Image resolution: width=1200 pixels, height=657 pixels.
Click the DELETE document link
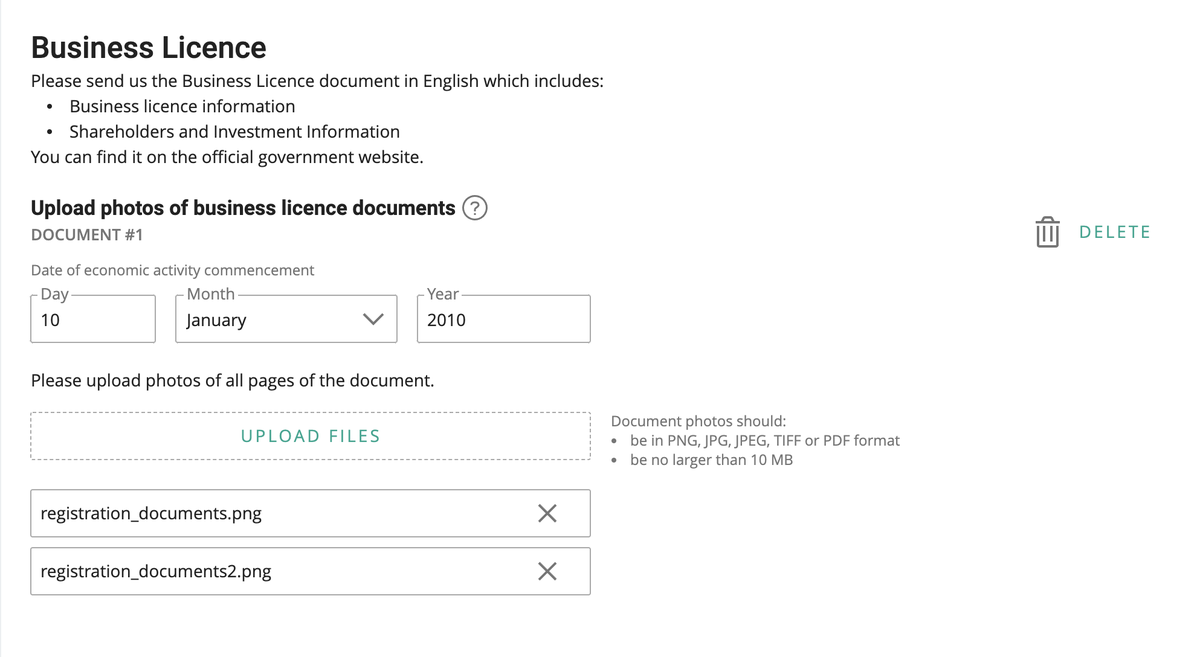1115,232
